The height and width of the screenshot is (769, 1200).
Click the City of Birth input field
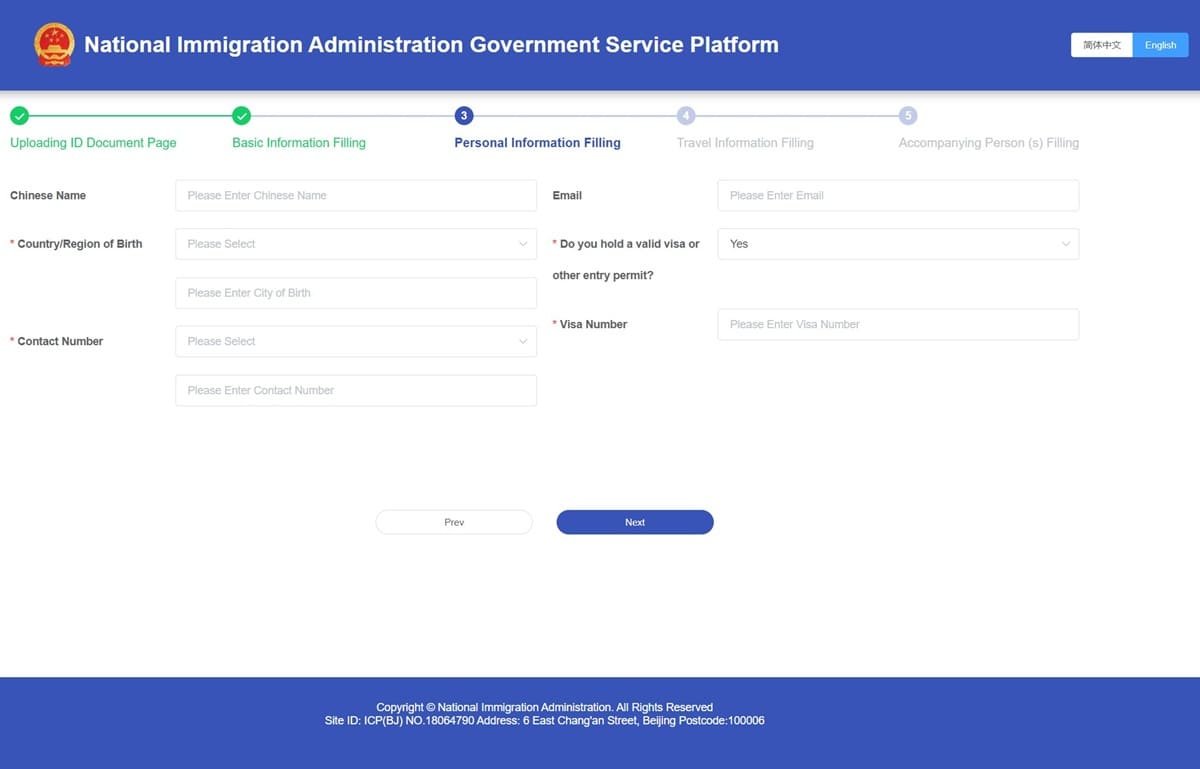[355, 292]
